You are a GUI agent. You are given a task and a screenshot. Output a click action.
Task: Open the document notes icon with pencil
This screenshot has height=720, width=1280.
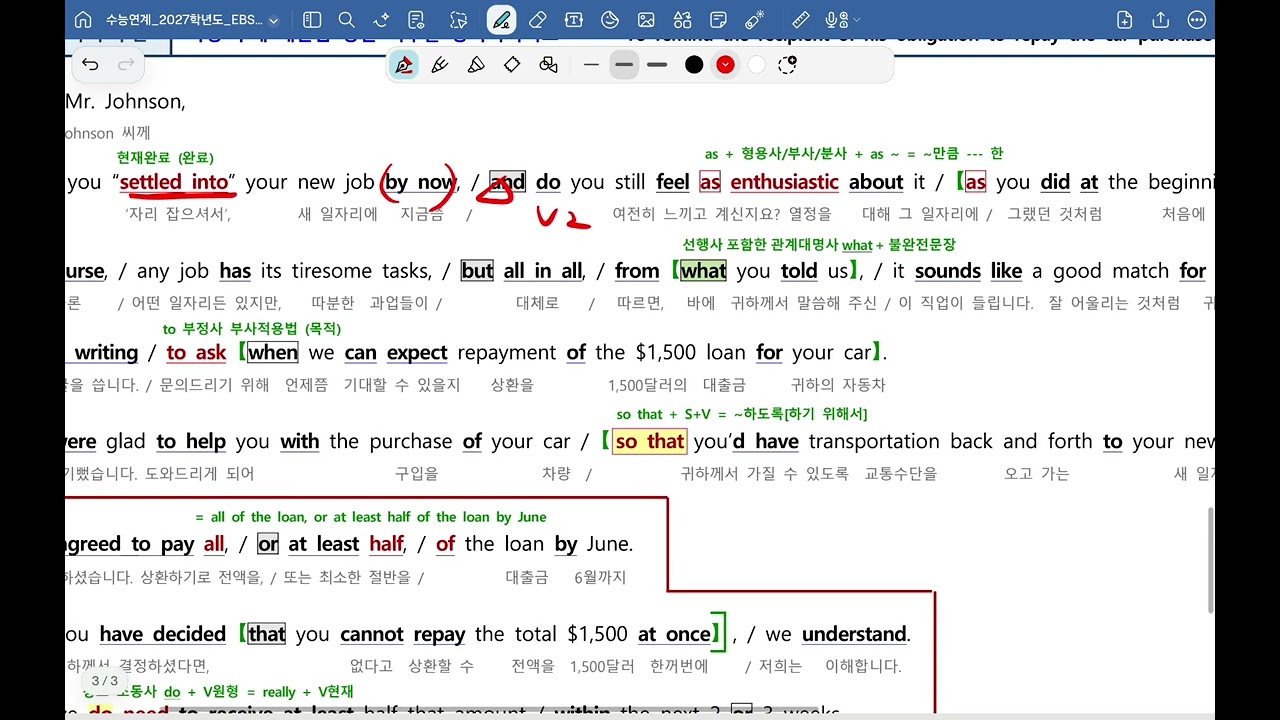(416, 20)
